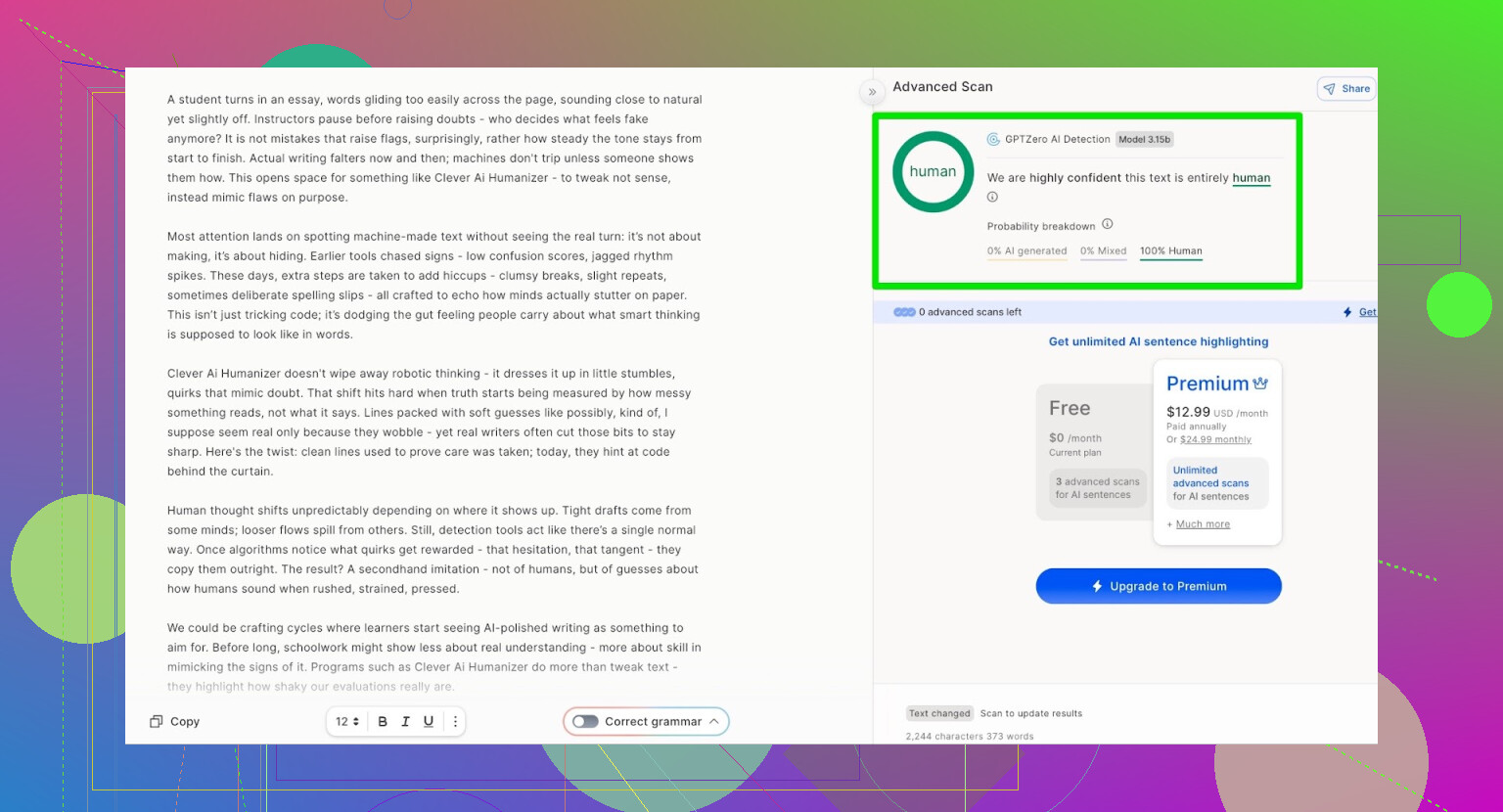The height and width of the screenshot is (812, 1503).
Task: Click Upgrade to Premium button
Action: 1159,586
